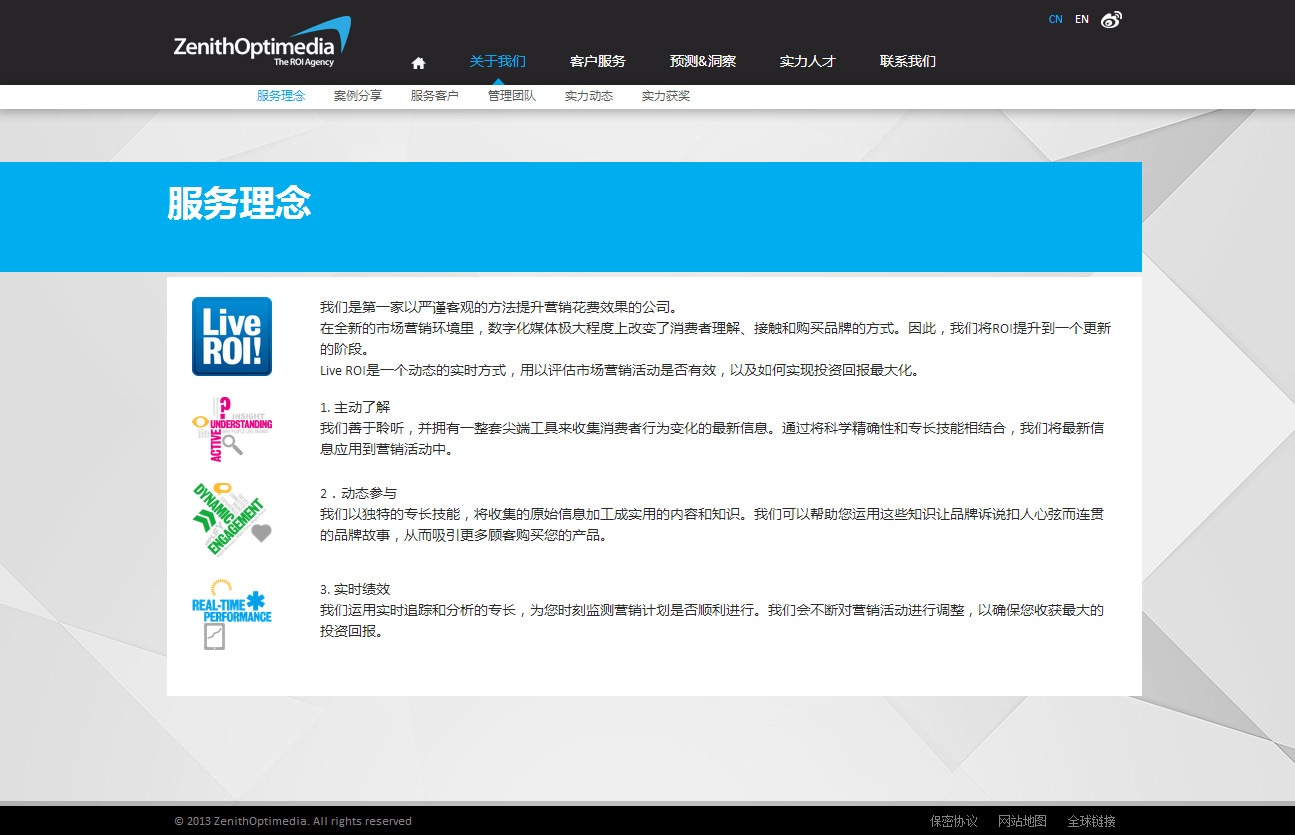Viewport: 1295px width, 835px height.
Task: Switch language to EN
Action: point(1082,19)
